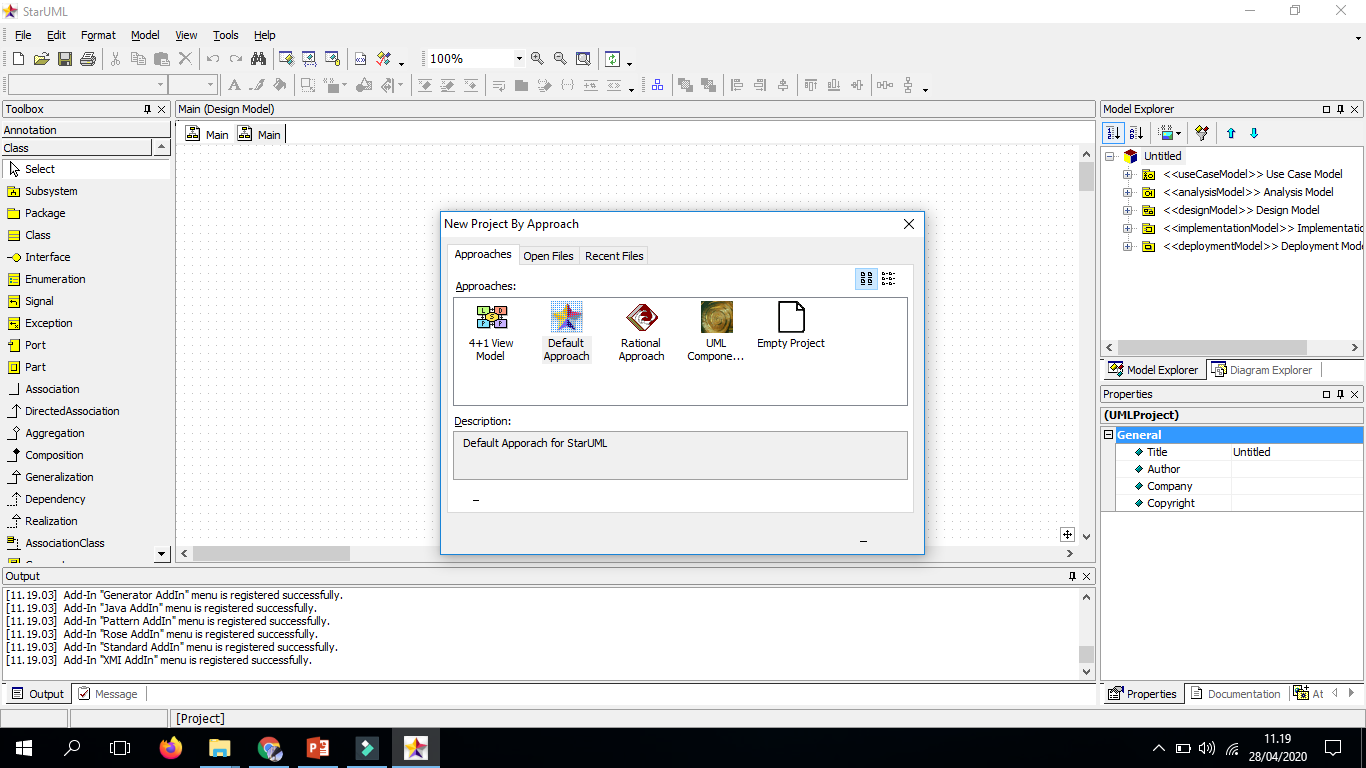
Task: Expand the Implementation Model tree node
Action: point(1128,228)
